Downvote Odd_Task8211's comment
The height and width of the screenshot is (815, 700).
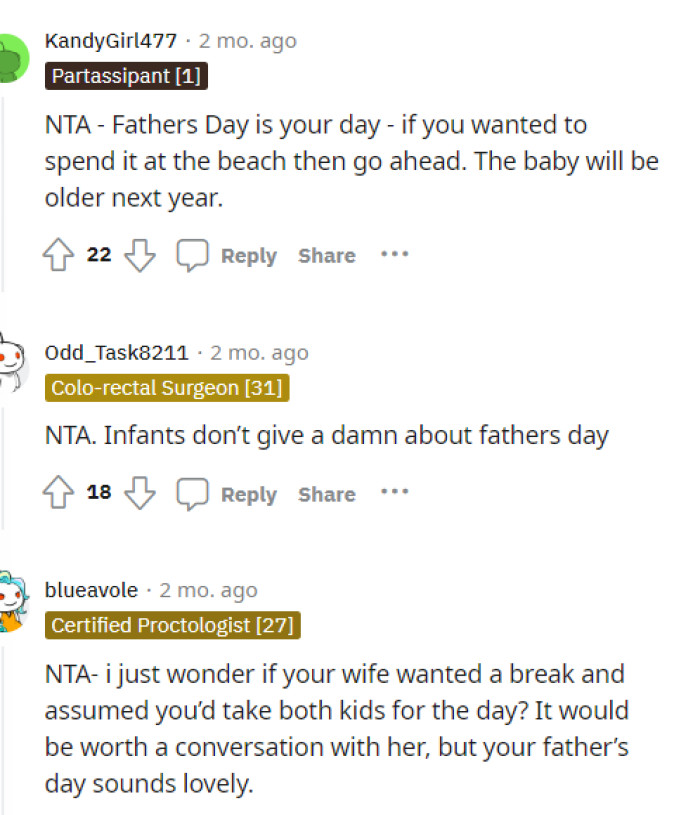pos(141,493)
